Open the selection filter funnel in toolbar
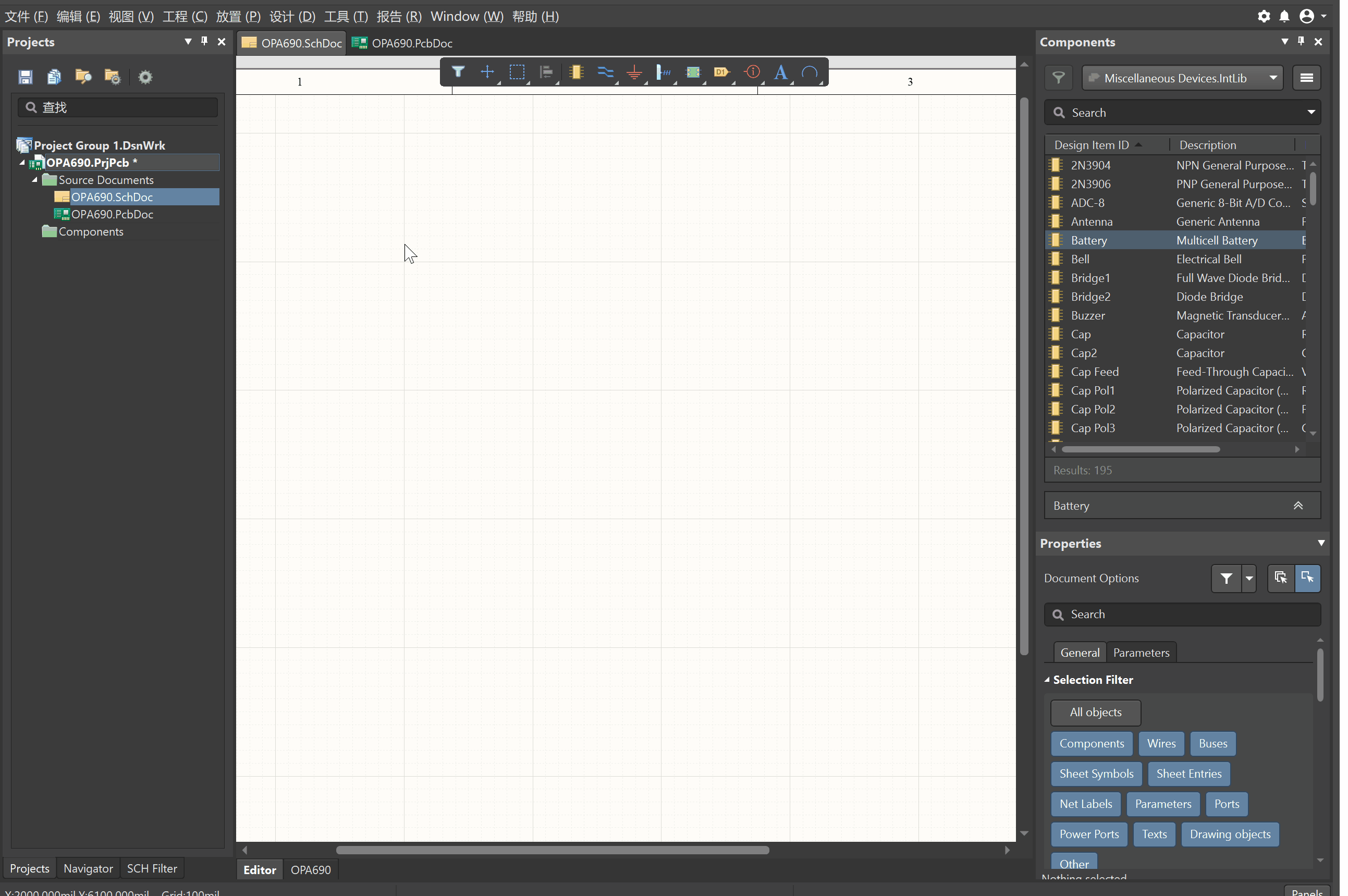Image resolution: width=1348 pixels, height=896 pixels. 458,72
